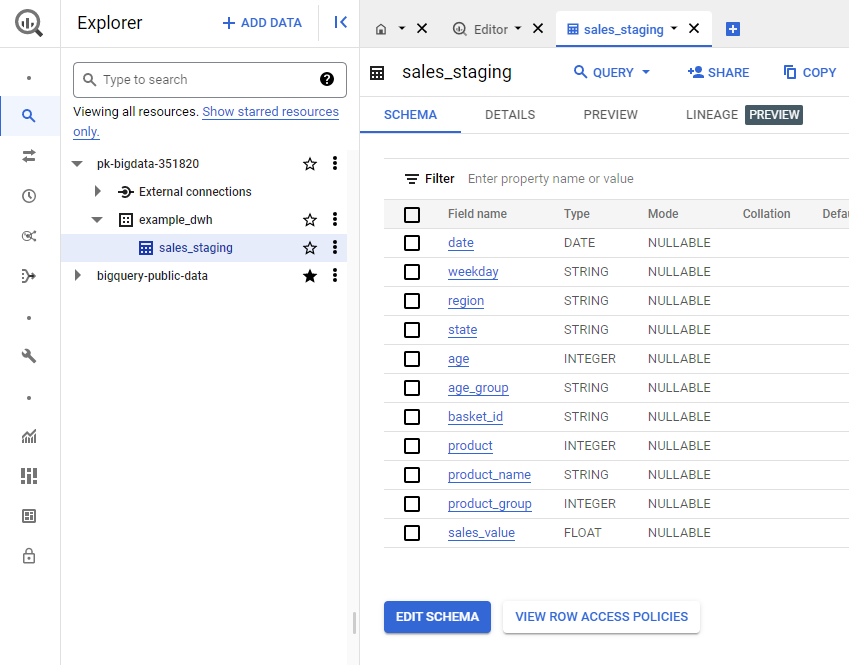Collapse the pk-bigdata-351820 project tree

(x=77, y=162)
